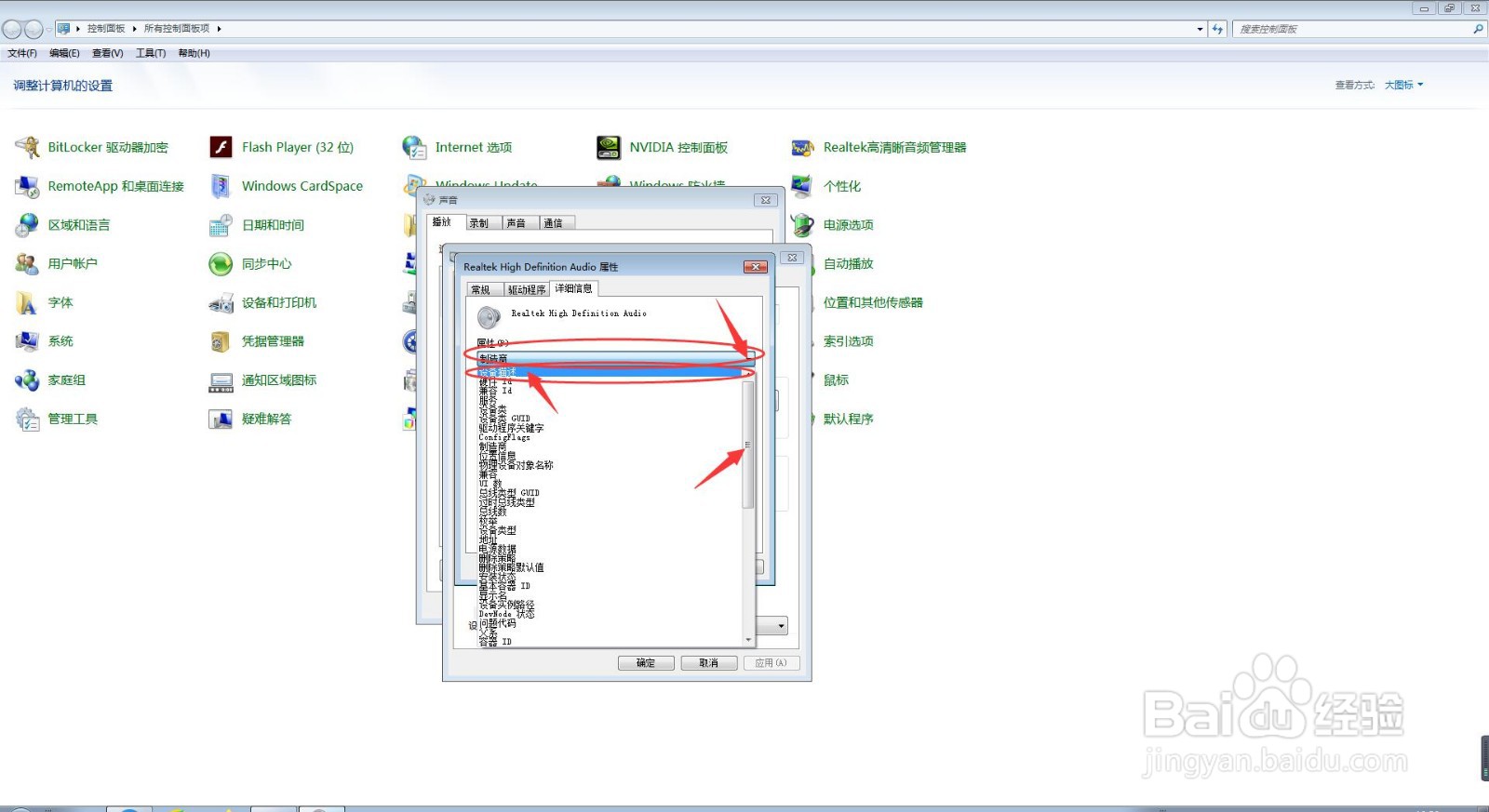This screenshot has width=1489, height=812.
Task: Open 个性化 icon
Action: [x=802, y=186]
